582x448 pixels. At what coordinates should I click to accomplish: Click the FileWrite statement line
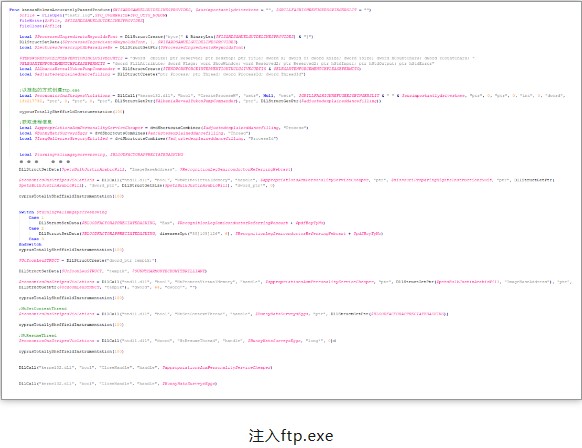[82, 21]
